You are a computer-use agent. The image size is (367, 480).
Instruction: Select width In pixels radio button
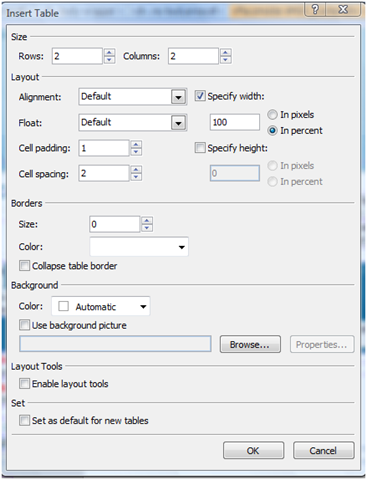(272, 115)
